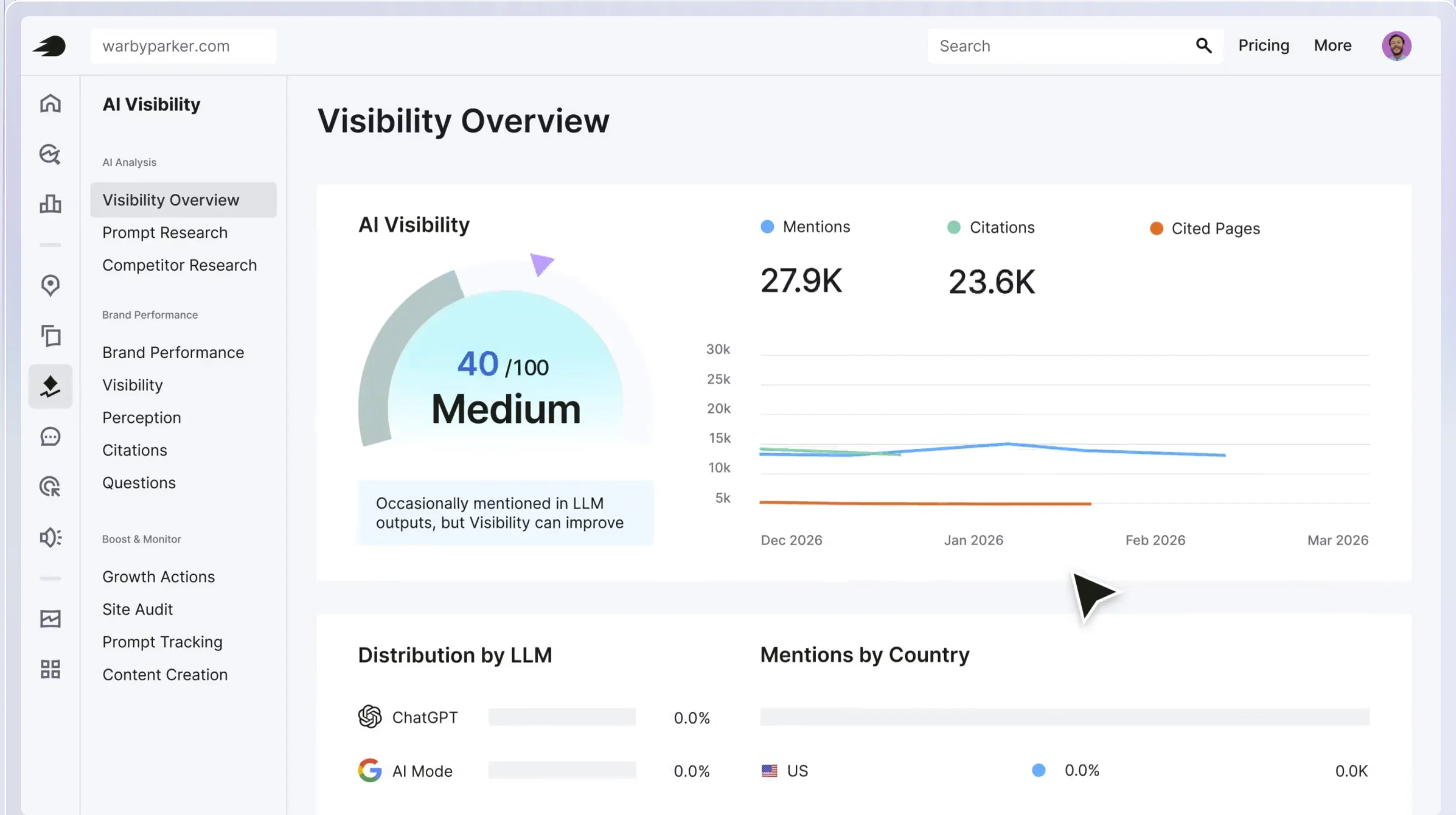Image resolution: width=1456 pixels, height=815 pixels.
Task: Click the orange Cited Pages legend dot
Action: tap(1156, 228)
